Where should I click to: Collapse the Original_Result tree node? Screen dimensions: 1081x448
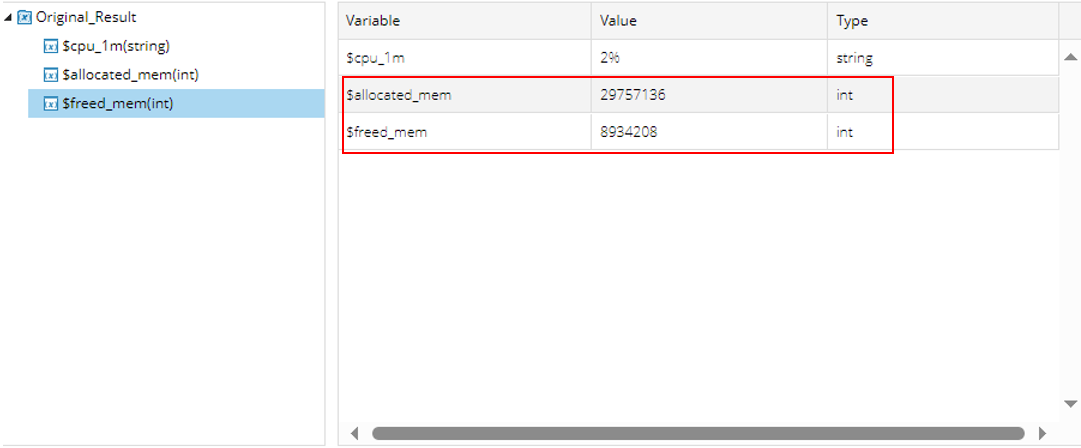tap(9, 18)
